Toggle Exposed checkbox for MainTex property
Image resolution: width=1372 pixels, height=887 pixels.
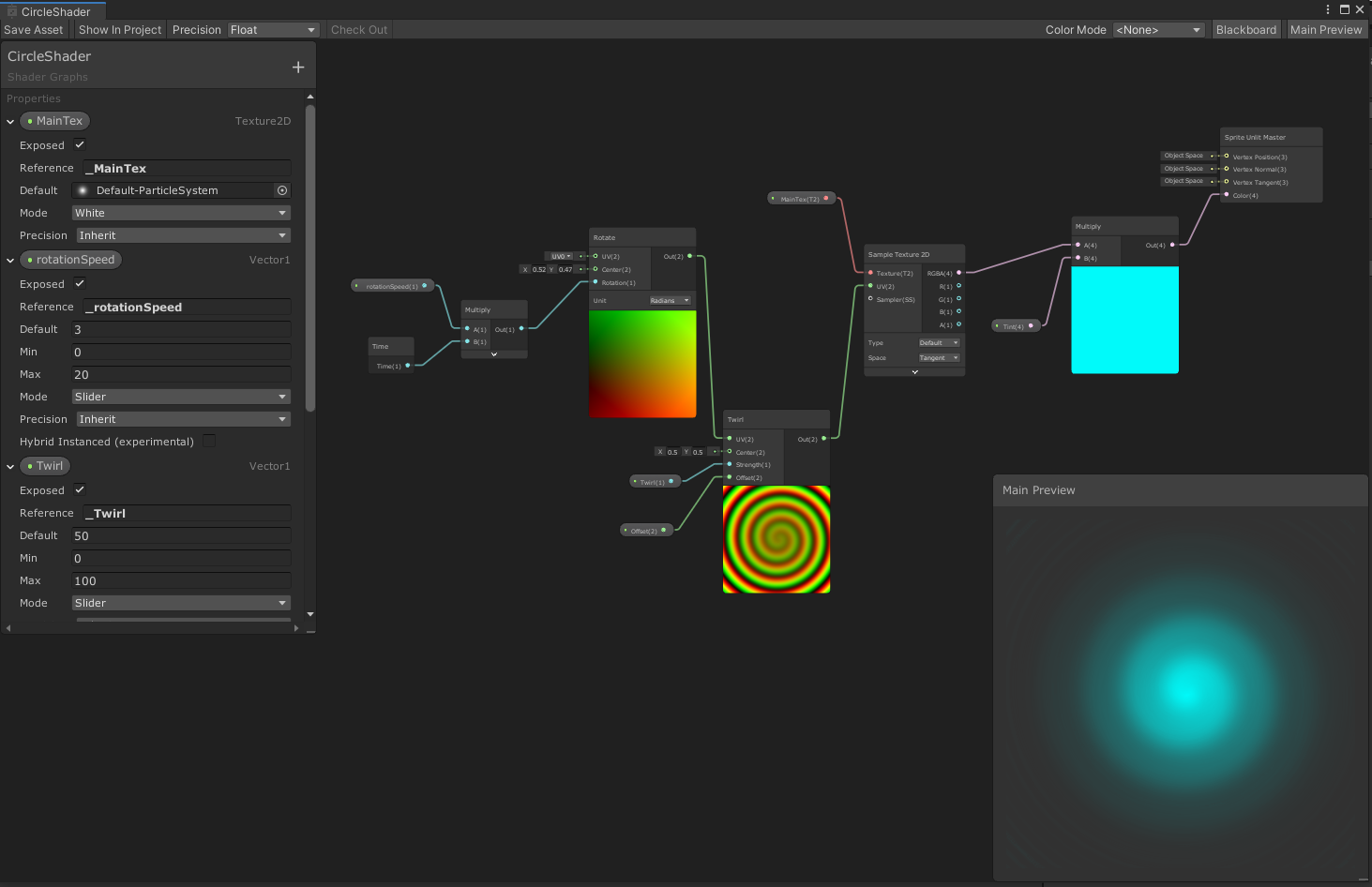point(80,145)
